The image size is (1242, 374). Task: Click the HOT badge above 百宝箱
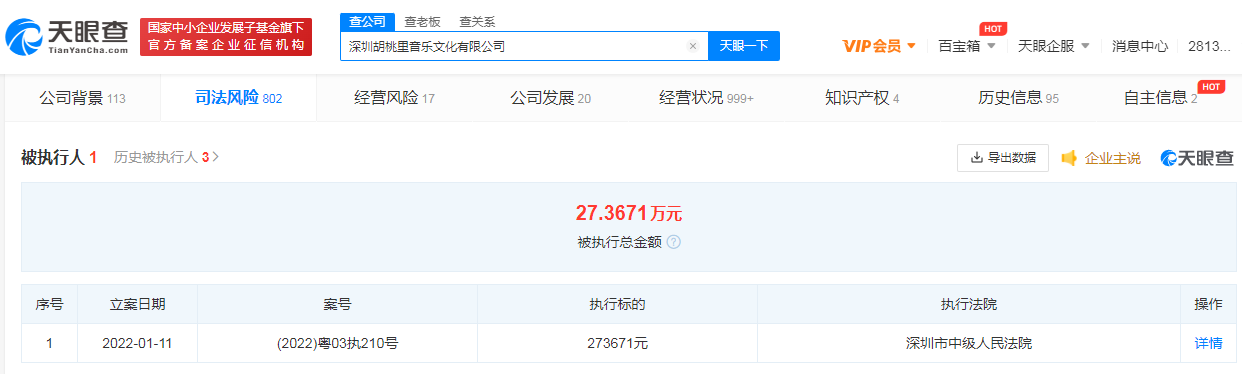tap(992, 28)
